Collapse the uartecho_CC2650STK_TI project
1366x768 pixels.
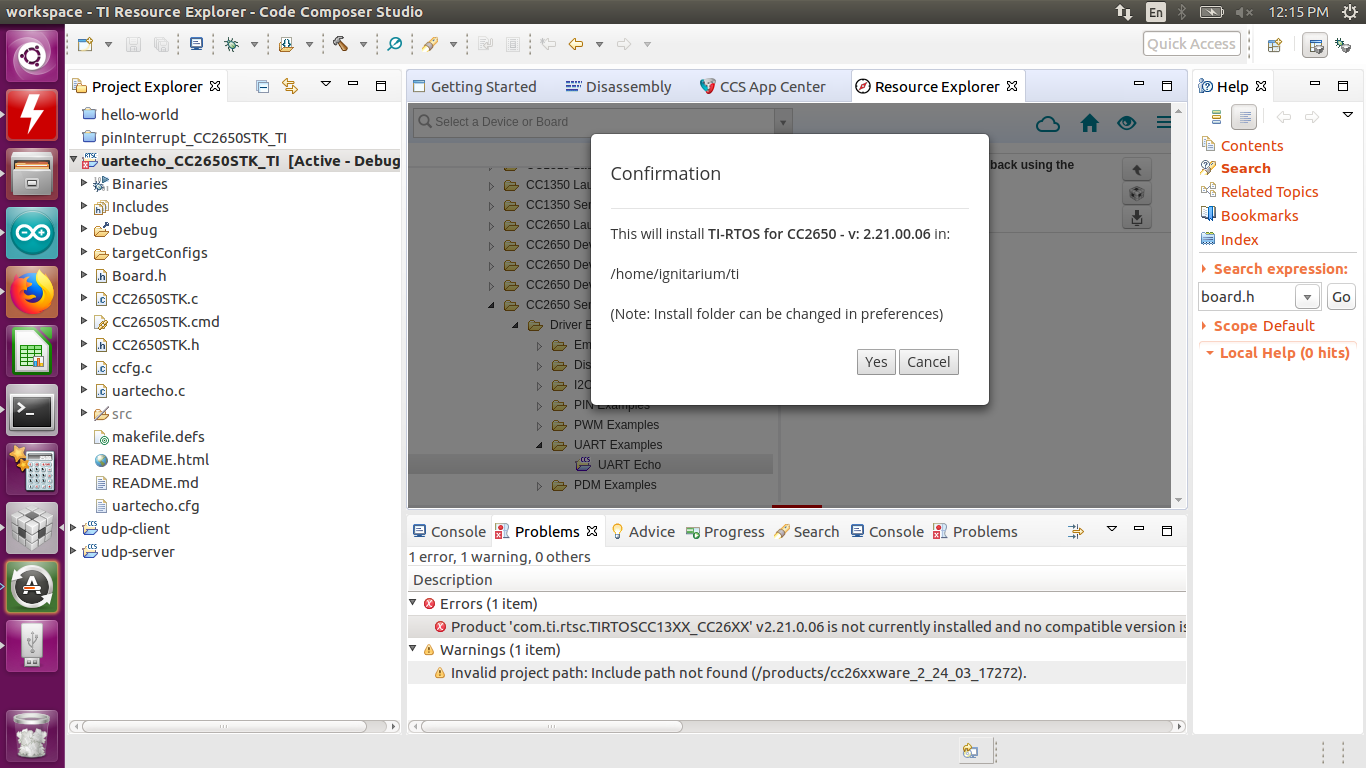(73, 160)
